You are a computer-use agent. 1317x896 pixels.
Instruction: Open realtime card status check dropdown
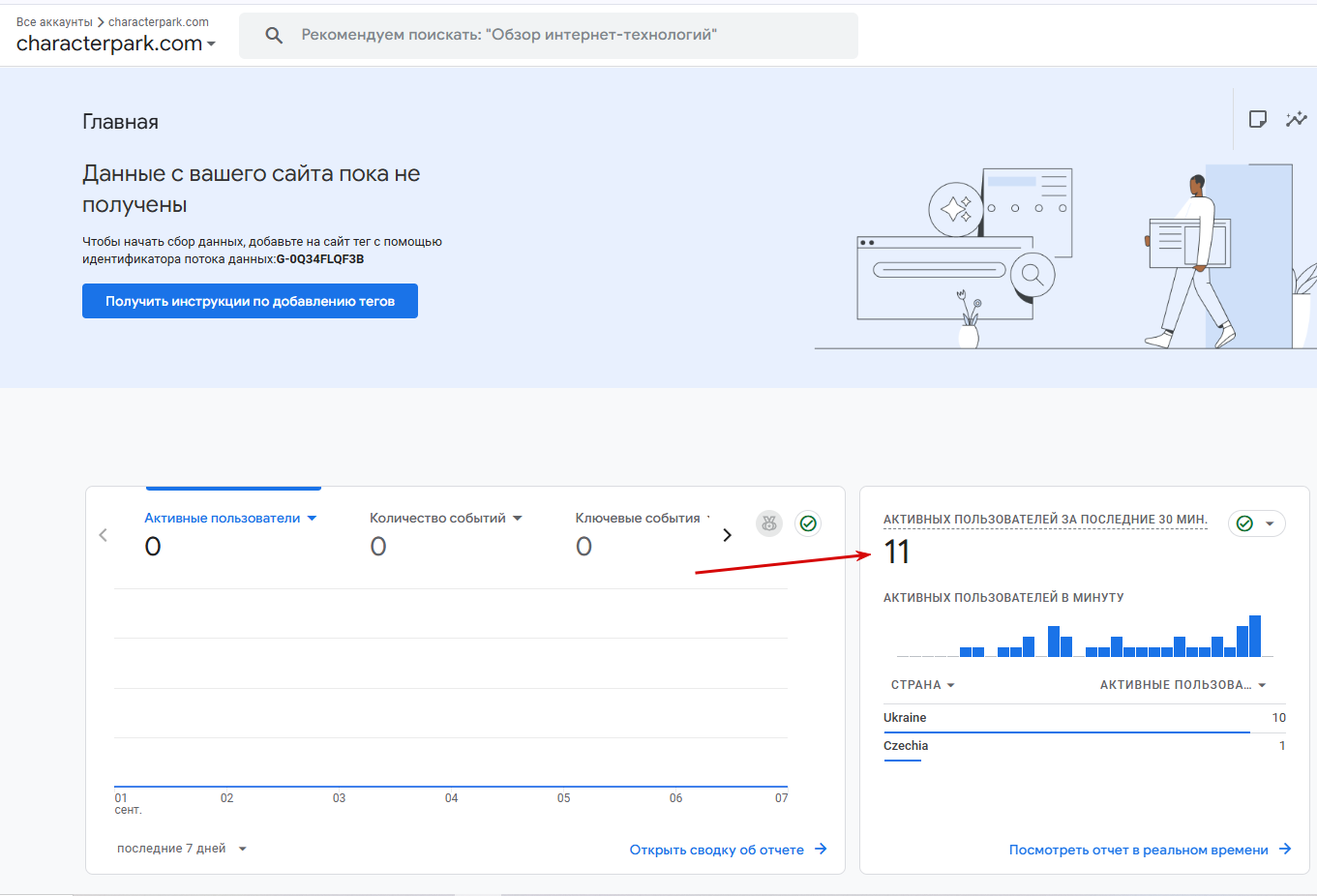point(1256,523)
